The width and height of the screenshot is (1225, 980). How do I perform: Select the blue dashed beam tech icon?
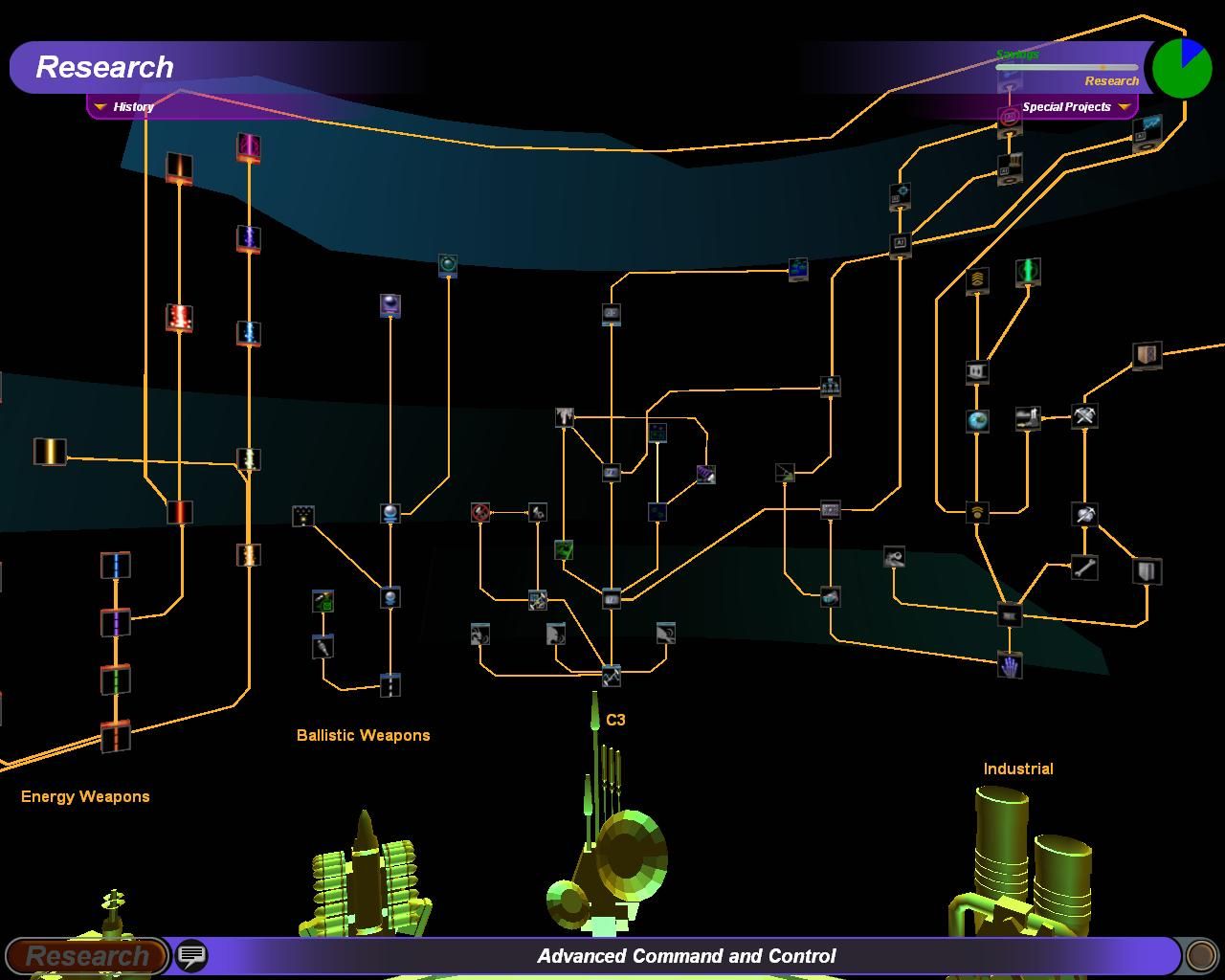click(116, 566)
